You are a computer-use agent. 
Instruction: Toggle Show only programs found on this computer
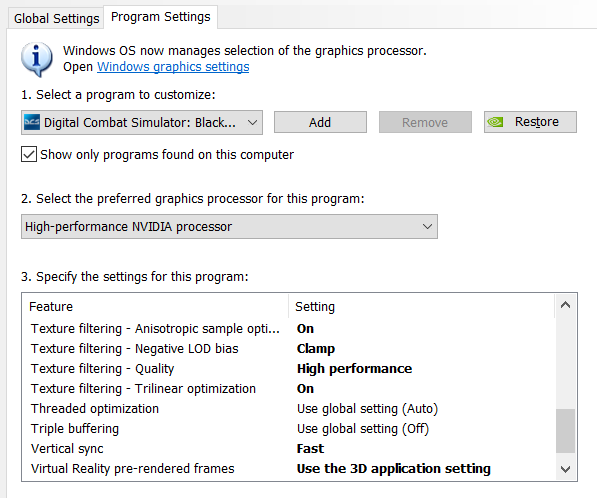29,155
